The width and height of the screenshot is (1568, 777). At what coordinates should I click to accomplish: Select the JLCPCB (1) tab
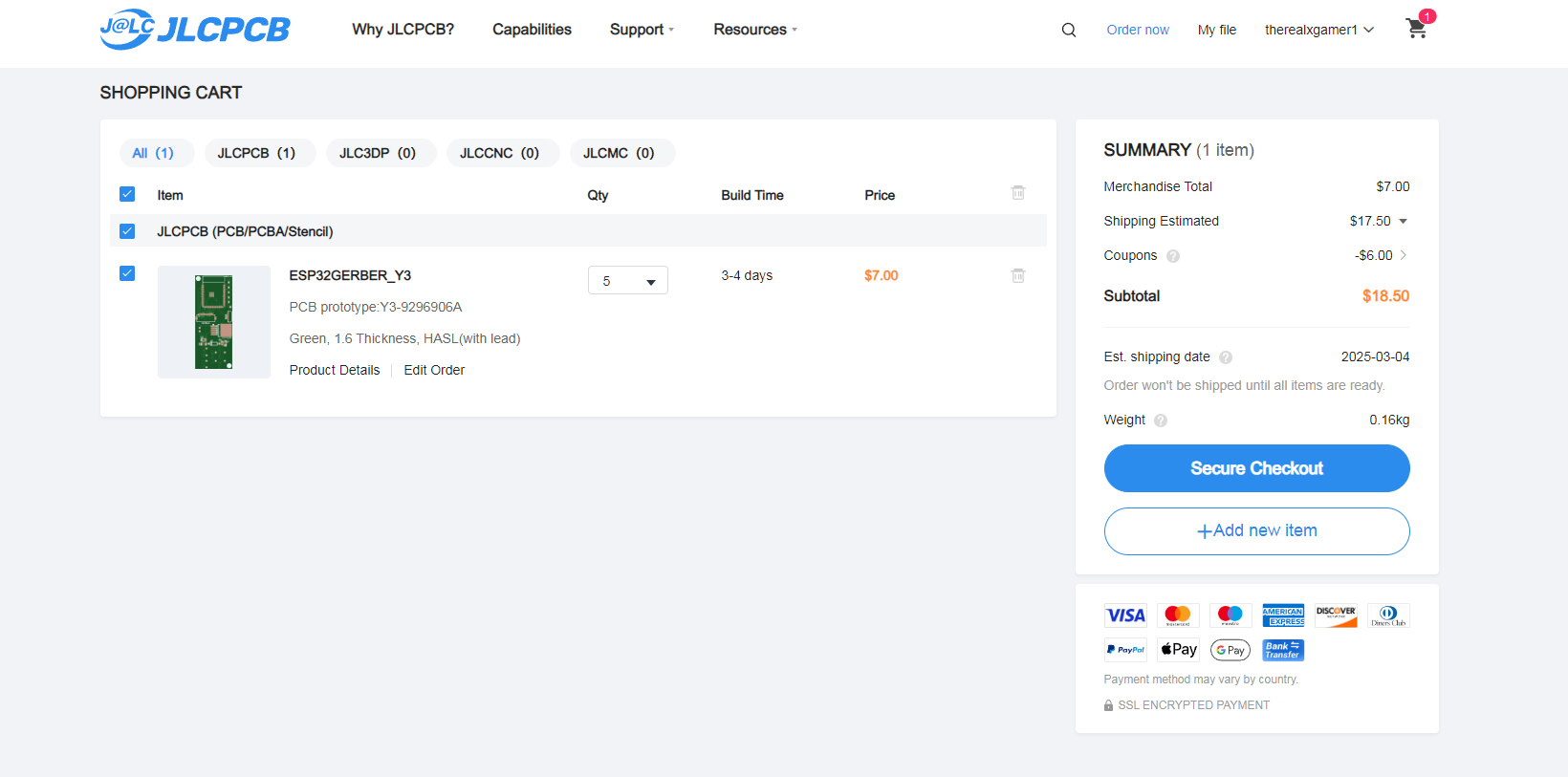pyautogui.click(x=260, y=153)
